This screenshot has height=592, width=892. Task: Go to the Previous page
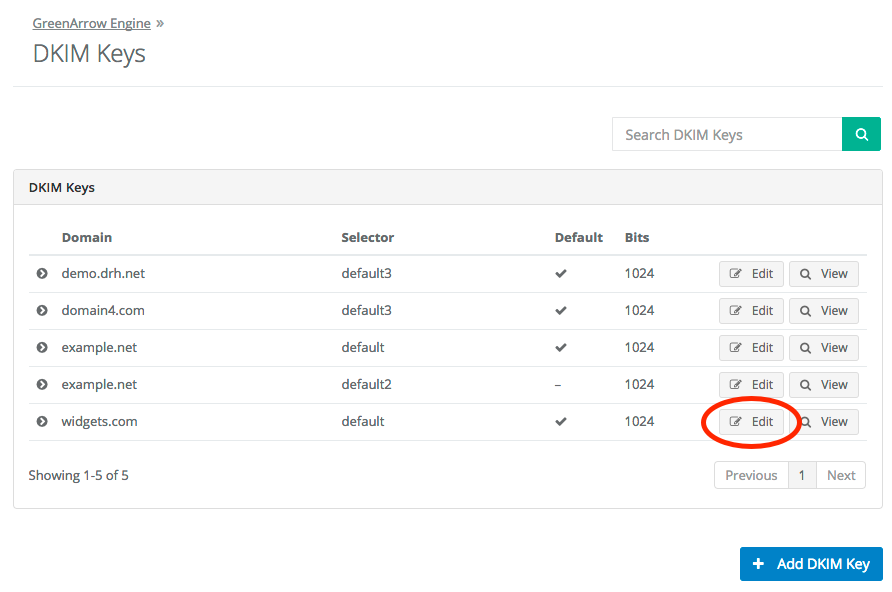[751, 475]
